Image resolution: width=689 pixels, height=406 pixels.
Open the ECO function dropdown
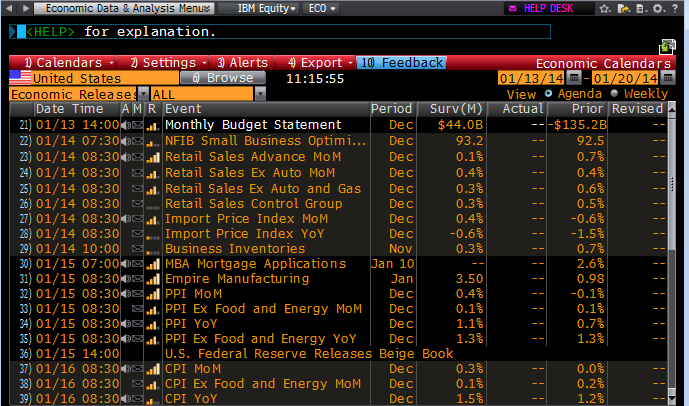coord(321,8)
